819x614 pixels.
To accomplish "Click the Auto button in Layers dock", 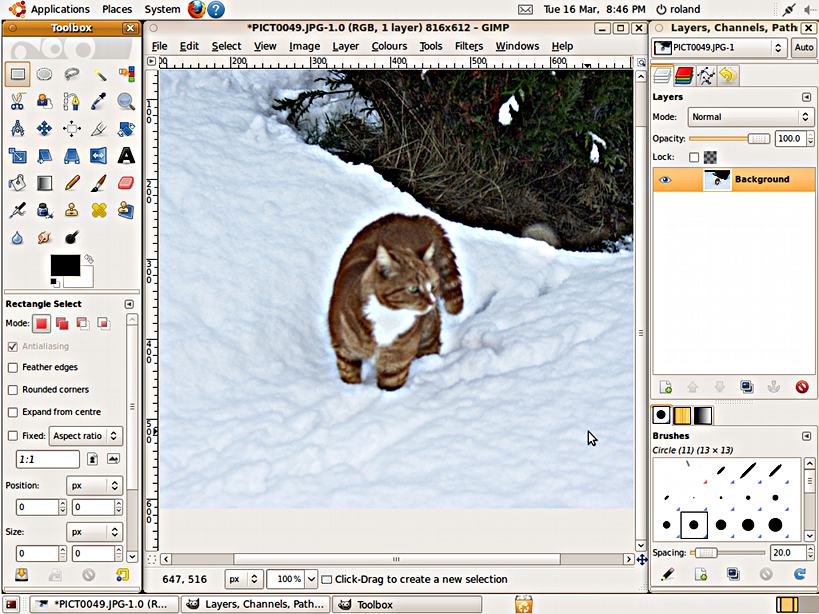I will 803,47.
